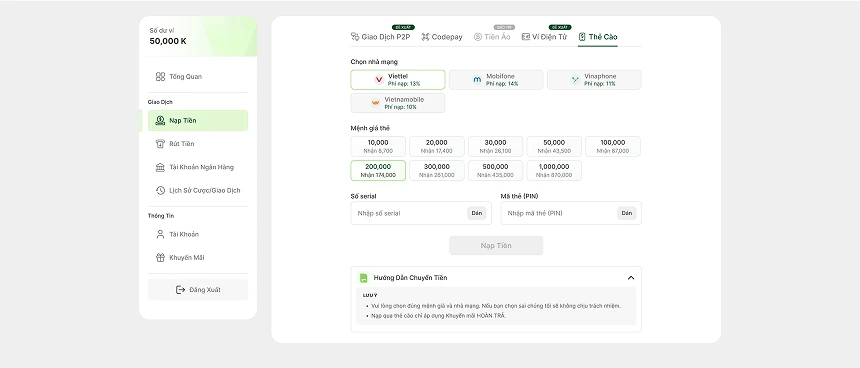The image size is (860, 368).
Task: Choose the 300,000 card denomination
Action: click(x=437, y=171)
